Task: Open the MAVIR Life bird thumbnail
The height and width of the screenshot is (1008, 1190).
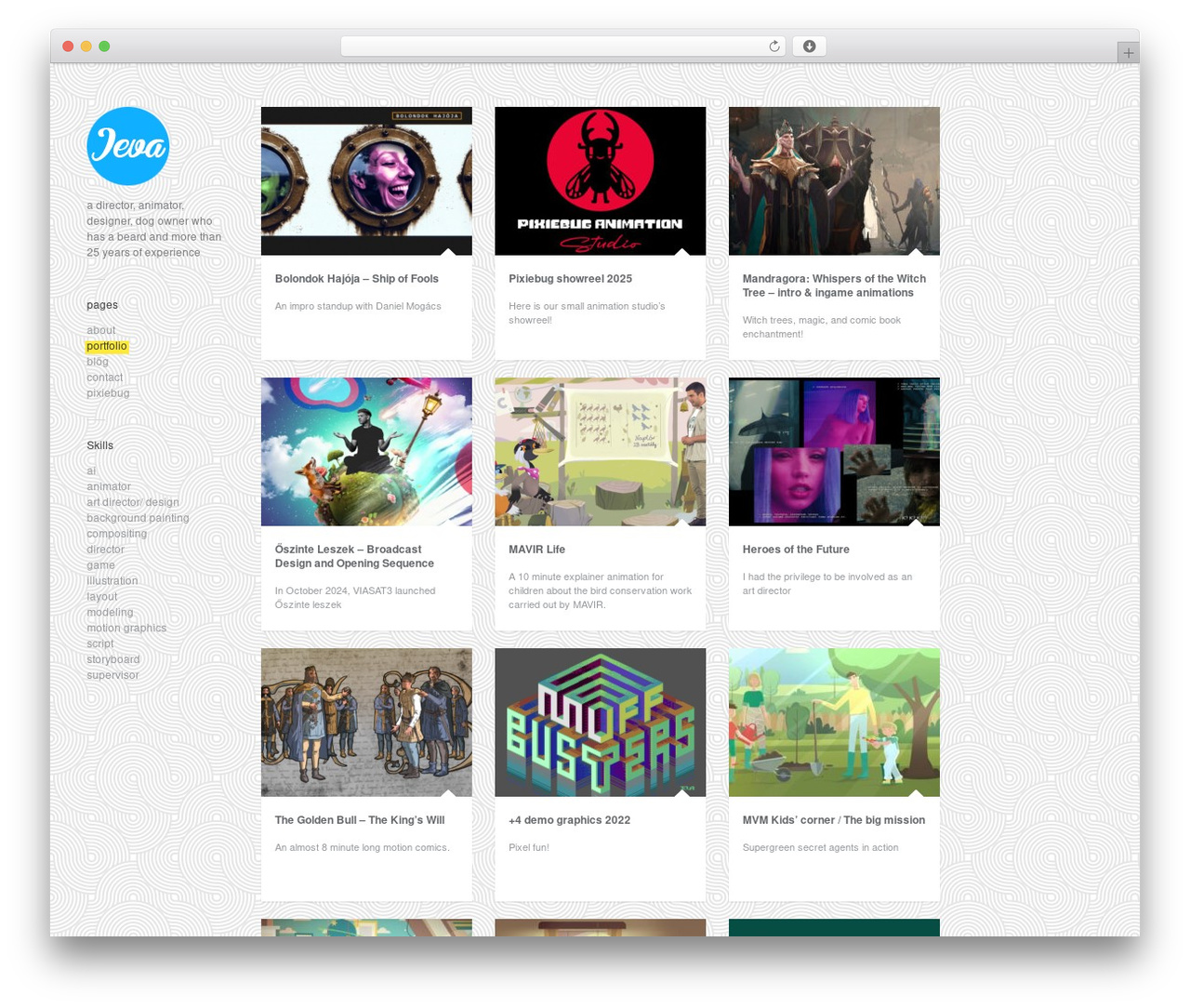Action: point(600,451)
